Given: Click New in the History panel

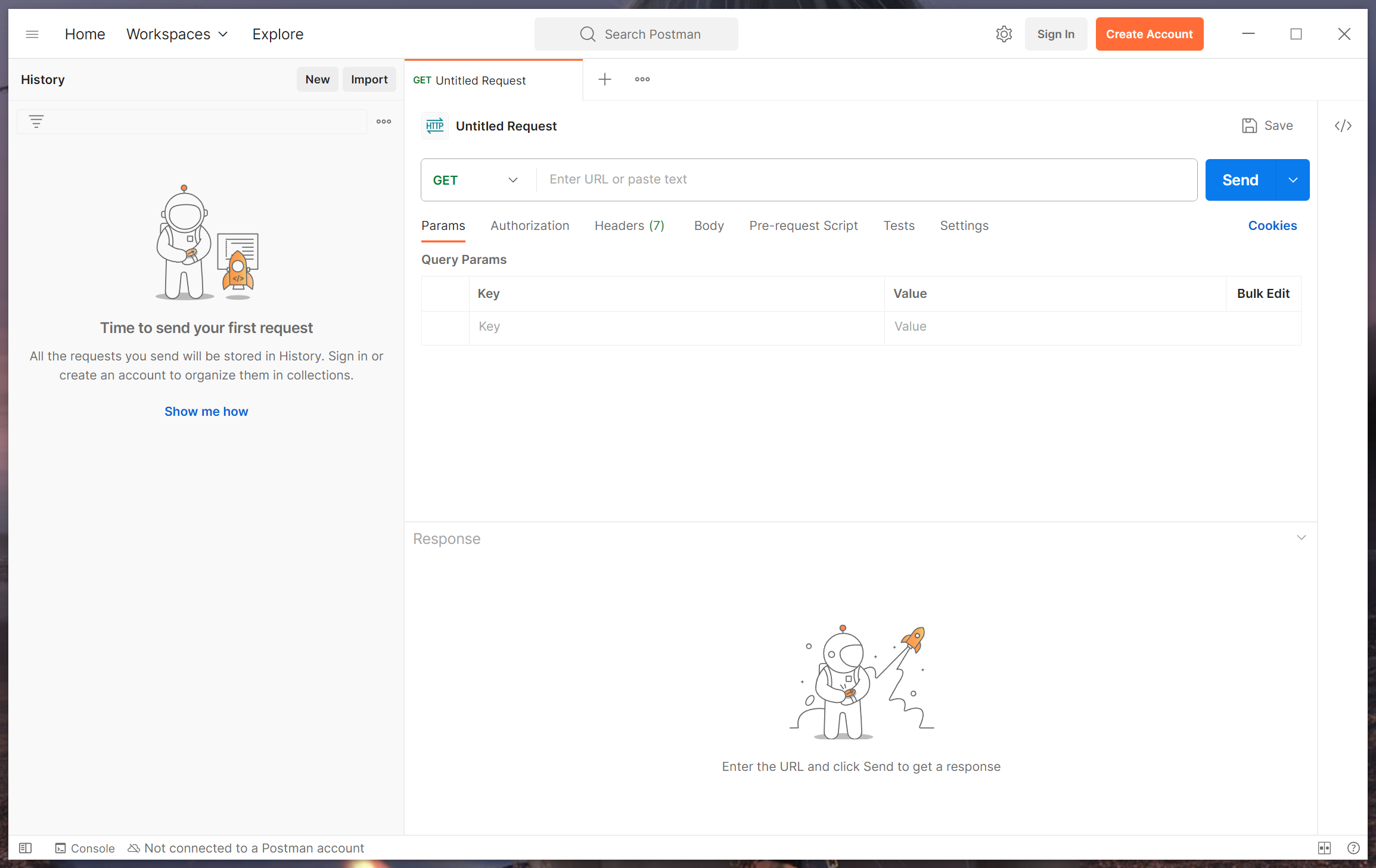Looking at the screenshot, I should tap(317, 79).
